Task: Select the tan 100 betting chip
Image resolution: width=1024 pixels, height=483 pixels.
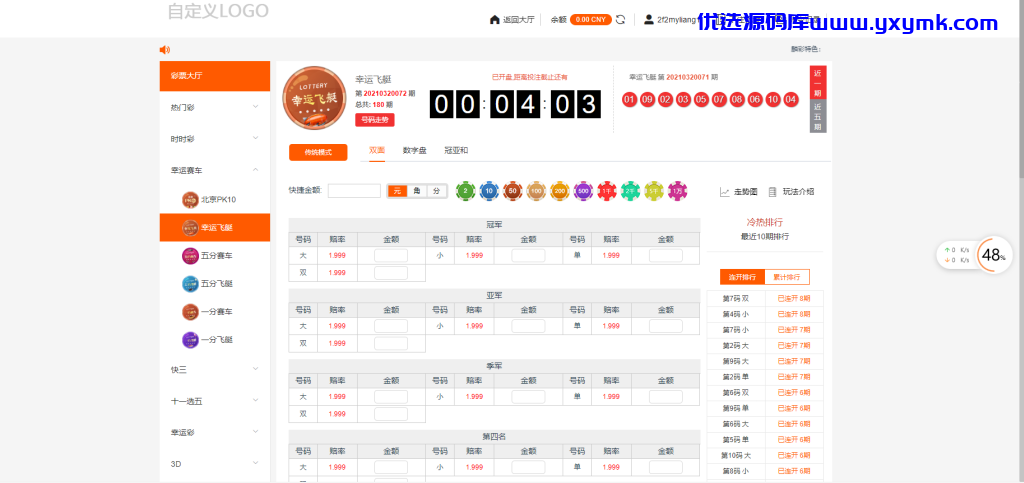Action: [x=536, y=191]
